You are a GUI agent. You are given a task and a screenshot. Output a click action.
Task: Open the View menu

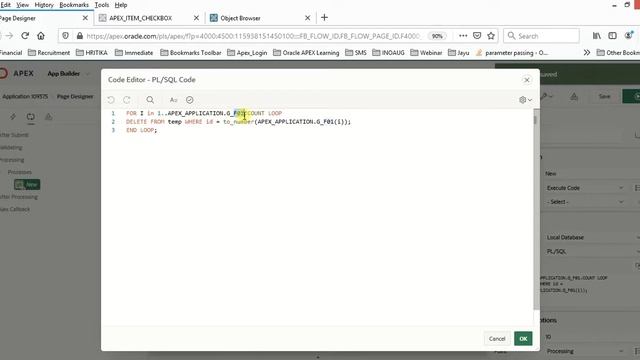click(x=22, y=5)
